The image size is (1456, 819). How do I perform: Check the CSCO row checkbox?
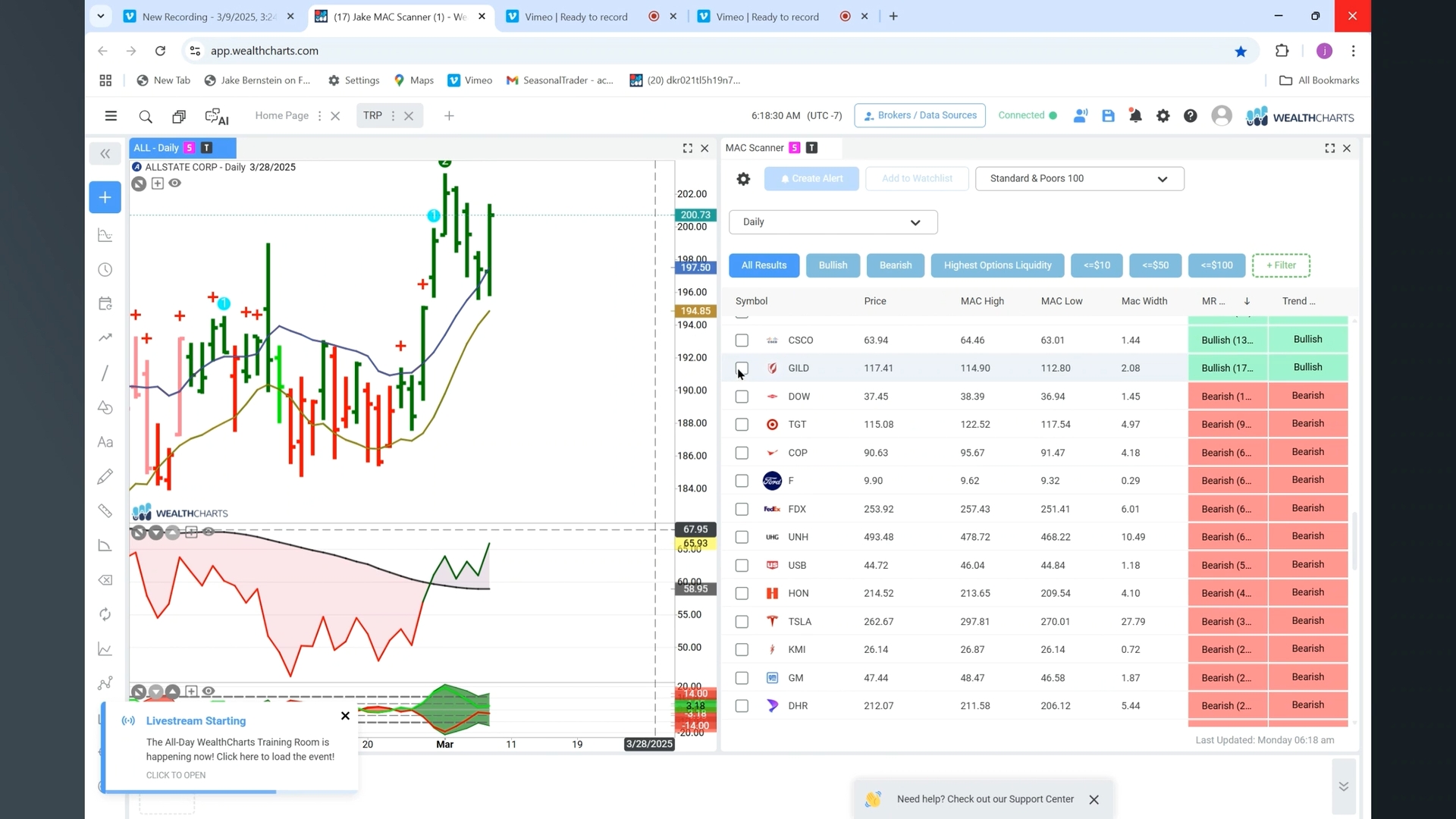[x=742, y=340]
